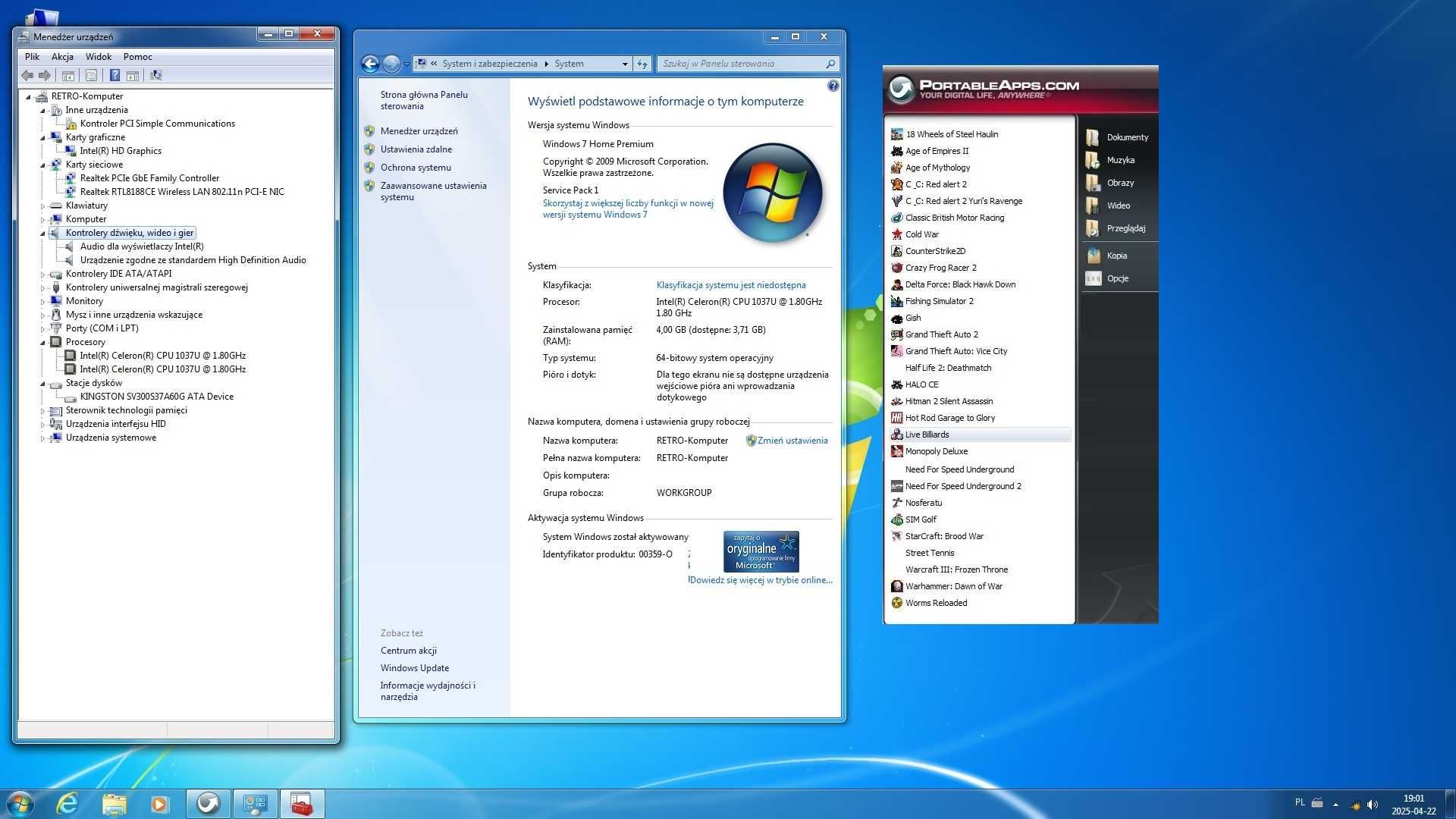Collapse the Karty sieciowe tree node

point(43,165)
